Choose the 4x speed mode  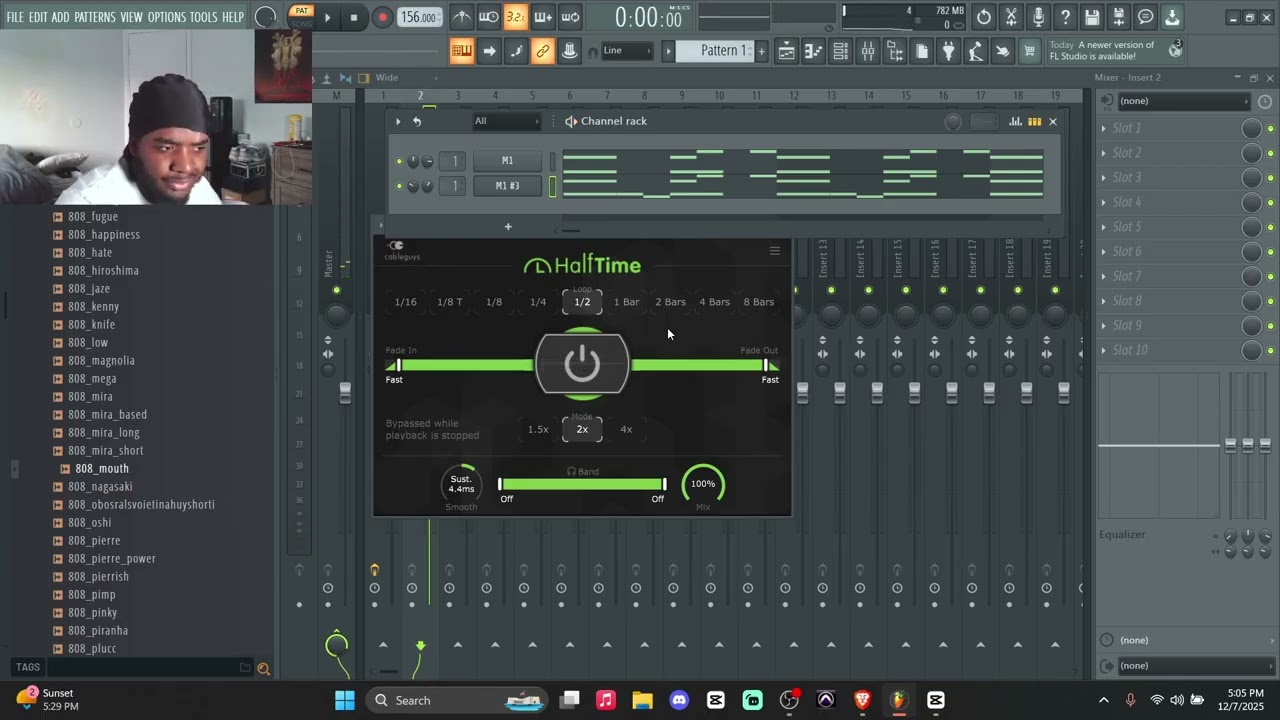tap(626, 430)
